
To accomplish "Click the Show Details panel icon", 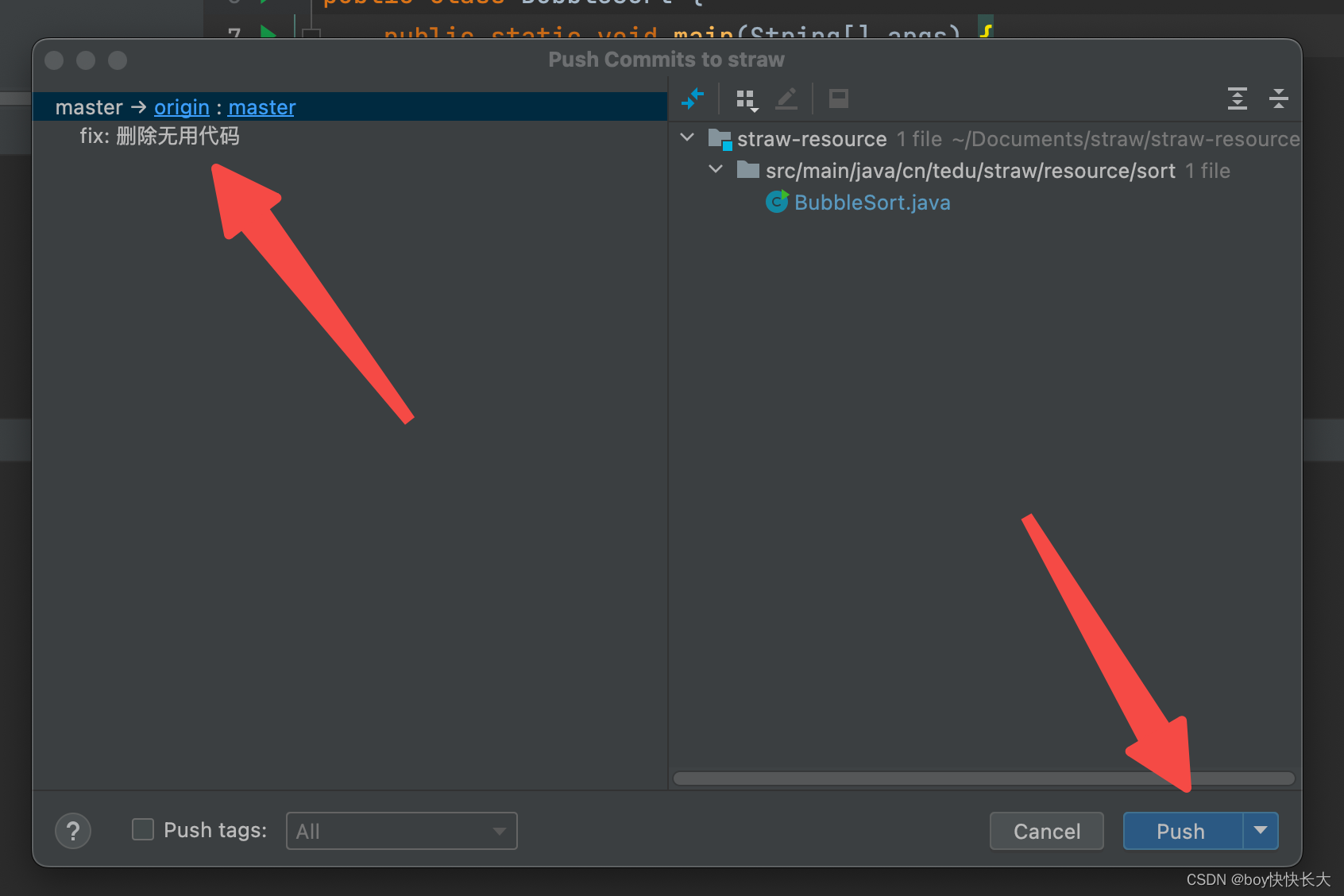I will tap(839, 98).
